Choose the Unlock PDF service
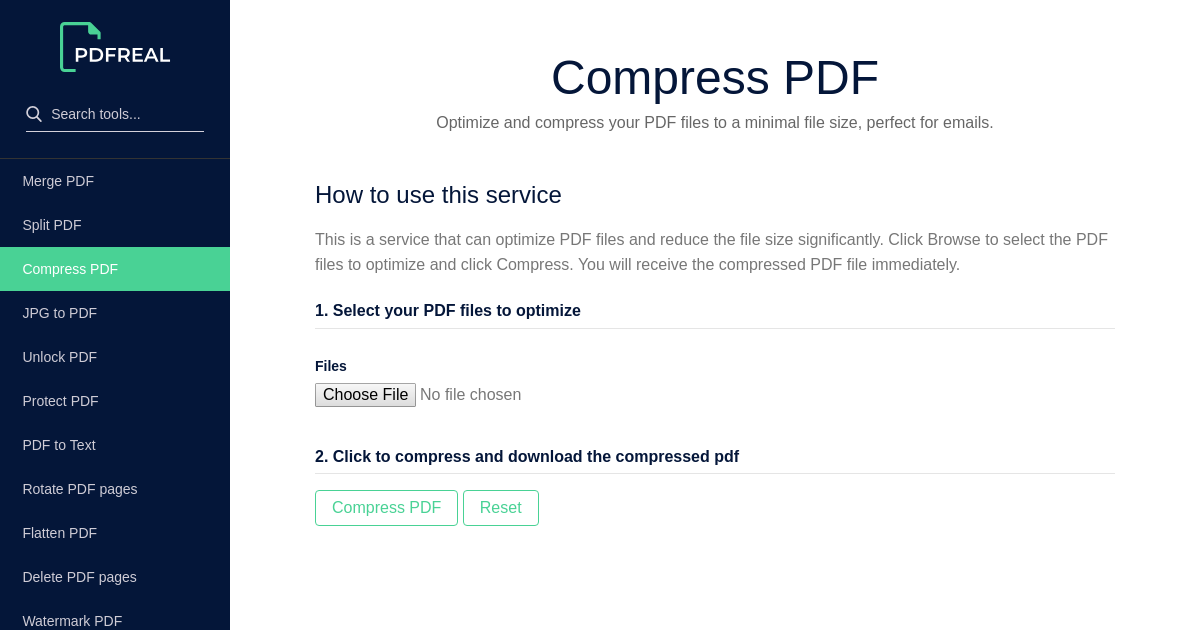This screenshot has height=630, width=1200. (59, 357)
